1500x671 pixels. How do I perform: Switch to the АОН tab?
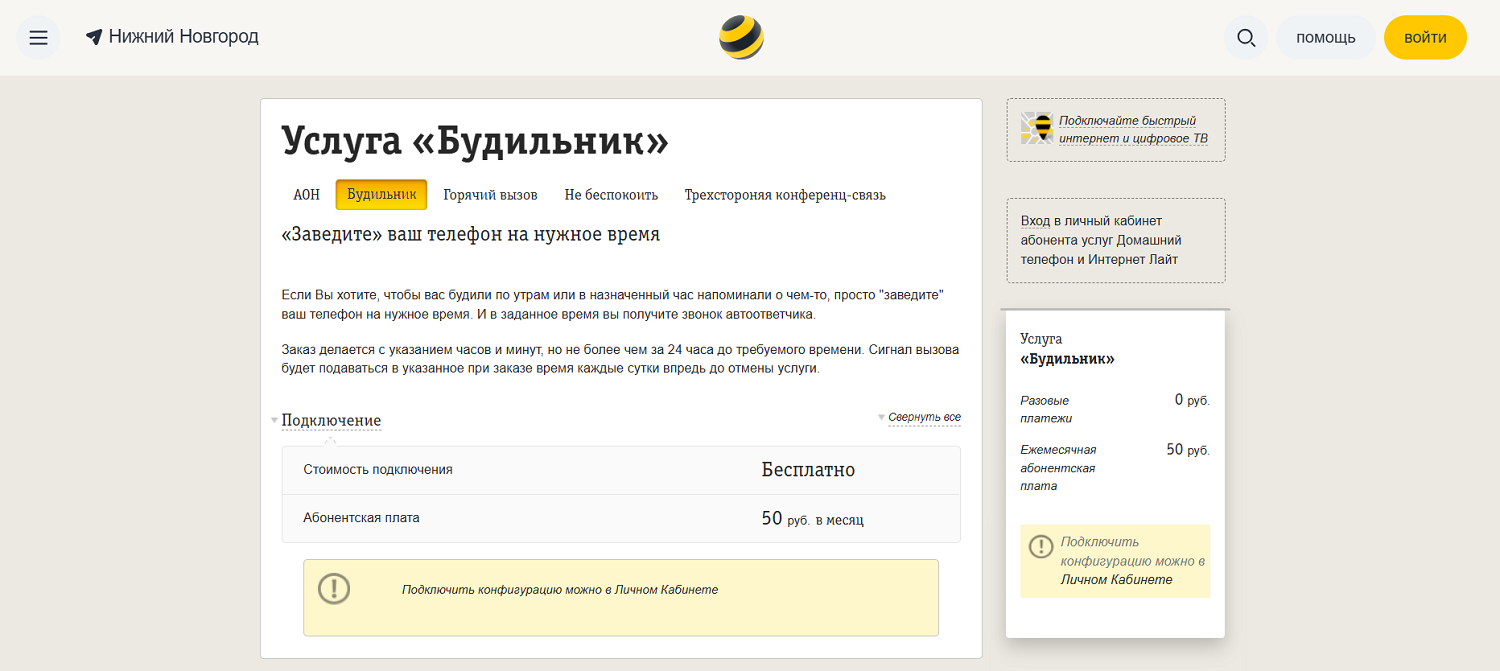(x=307, y=195)
